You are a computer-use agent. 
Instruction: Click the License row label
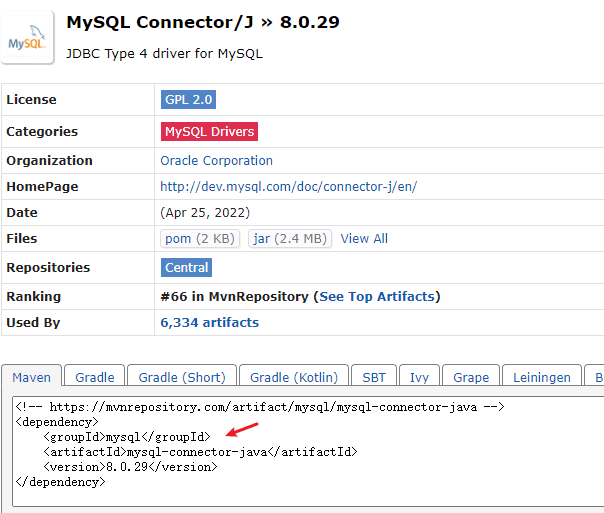click(x=31, y=100)
